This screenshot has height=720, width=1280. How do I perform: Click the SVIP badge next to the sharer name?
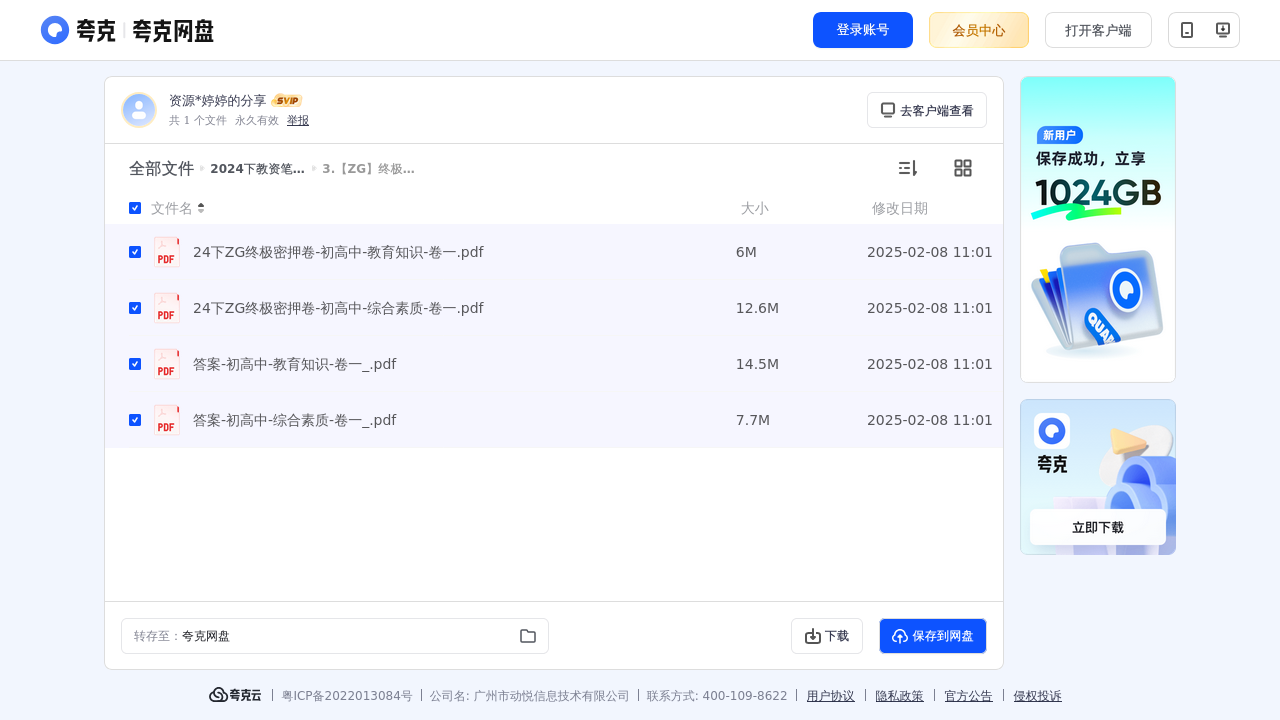tap(287, 101)
